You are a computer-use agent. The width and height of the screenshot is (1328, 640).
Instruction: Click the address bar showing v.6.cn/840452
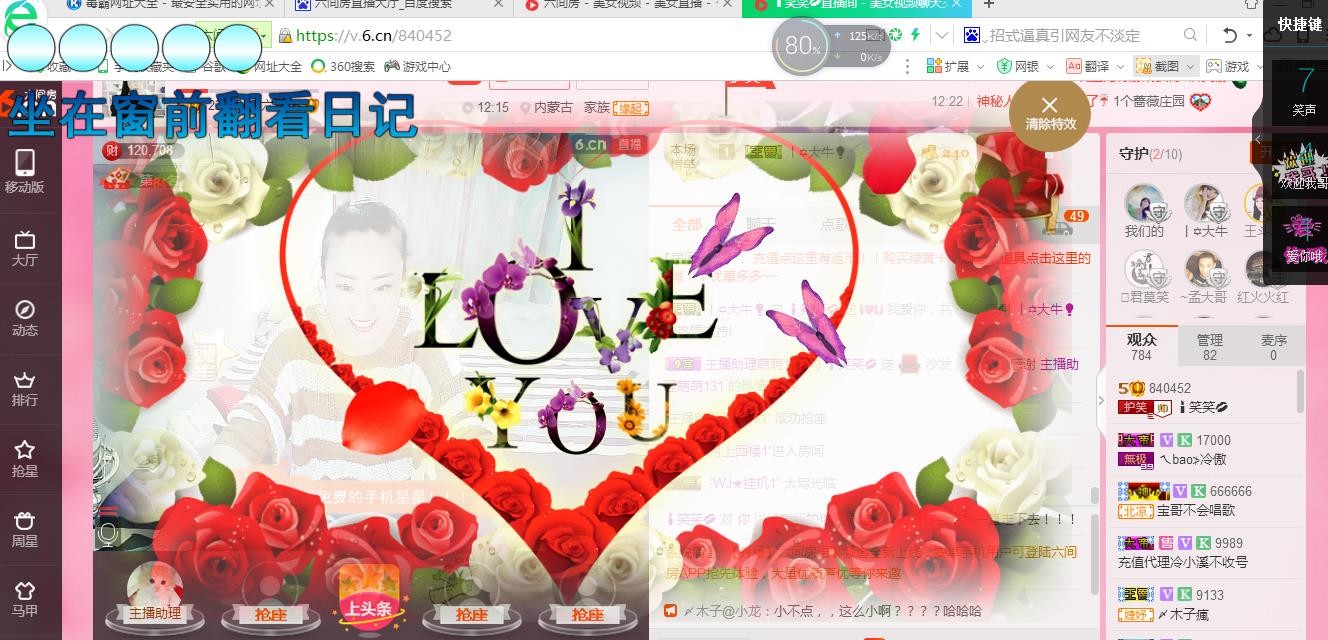(374, 35)
